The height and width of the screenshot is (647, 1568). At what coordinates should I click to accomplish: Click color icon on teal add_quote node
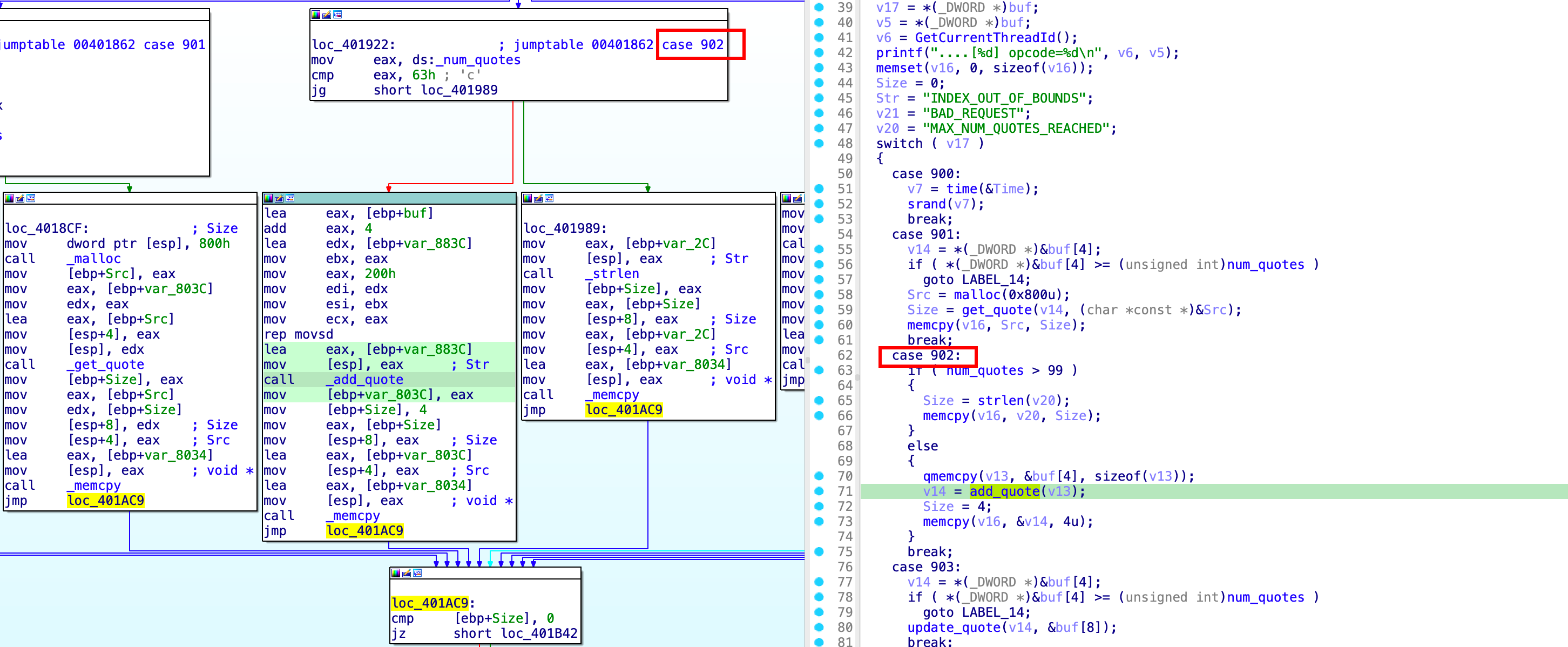pos(268,198)
